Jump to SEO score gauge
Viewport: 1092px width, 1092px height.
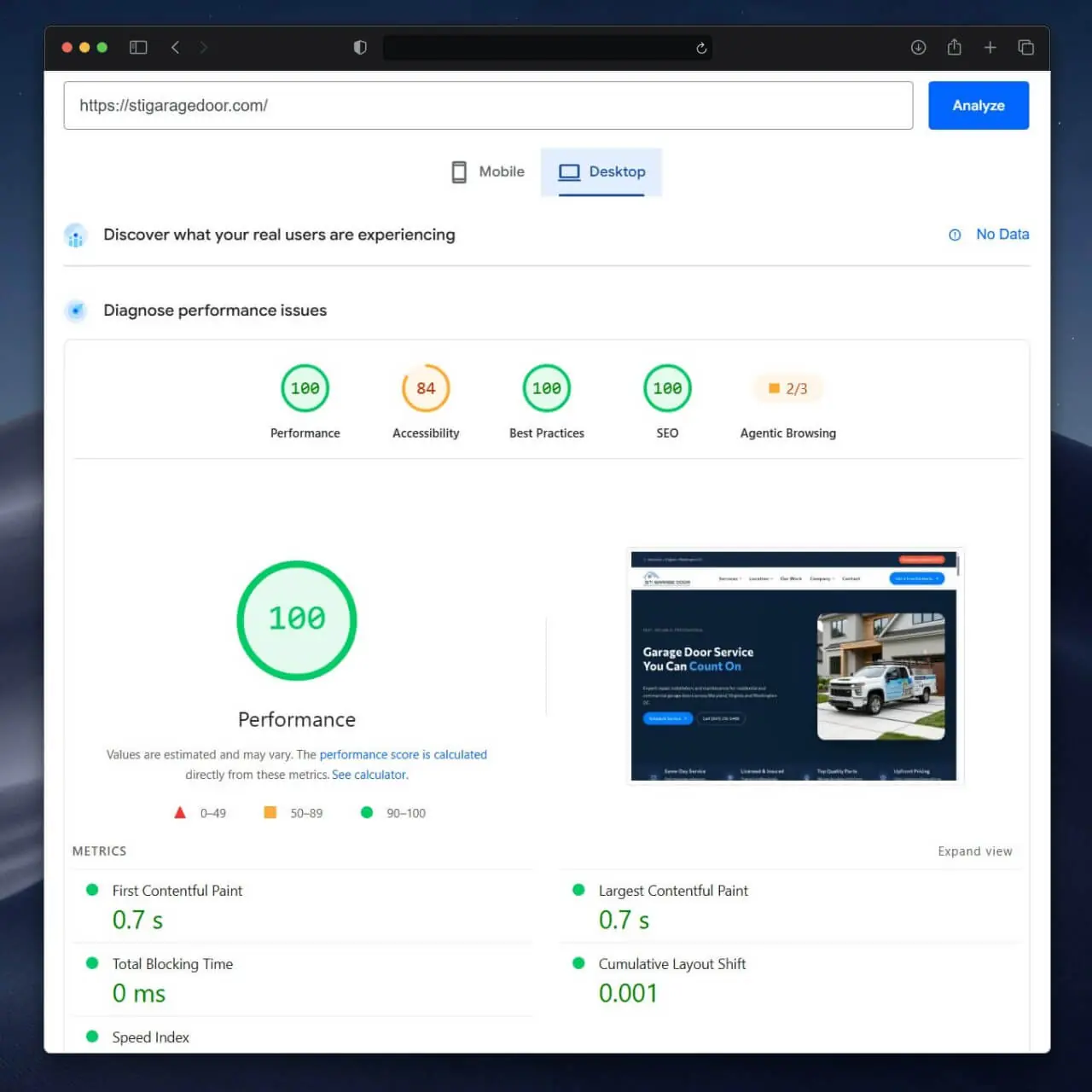pos(667,388)
